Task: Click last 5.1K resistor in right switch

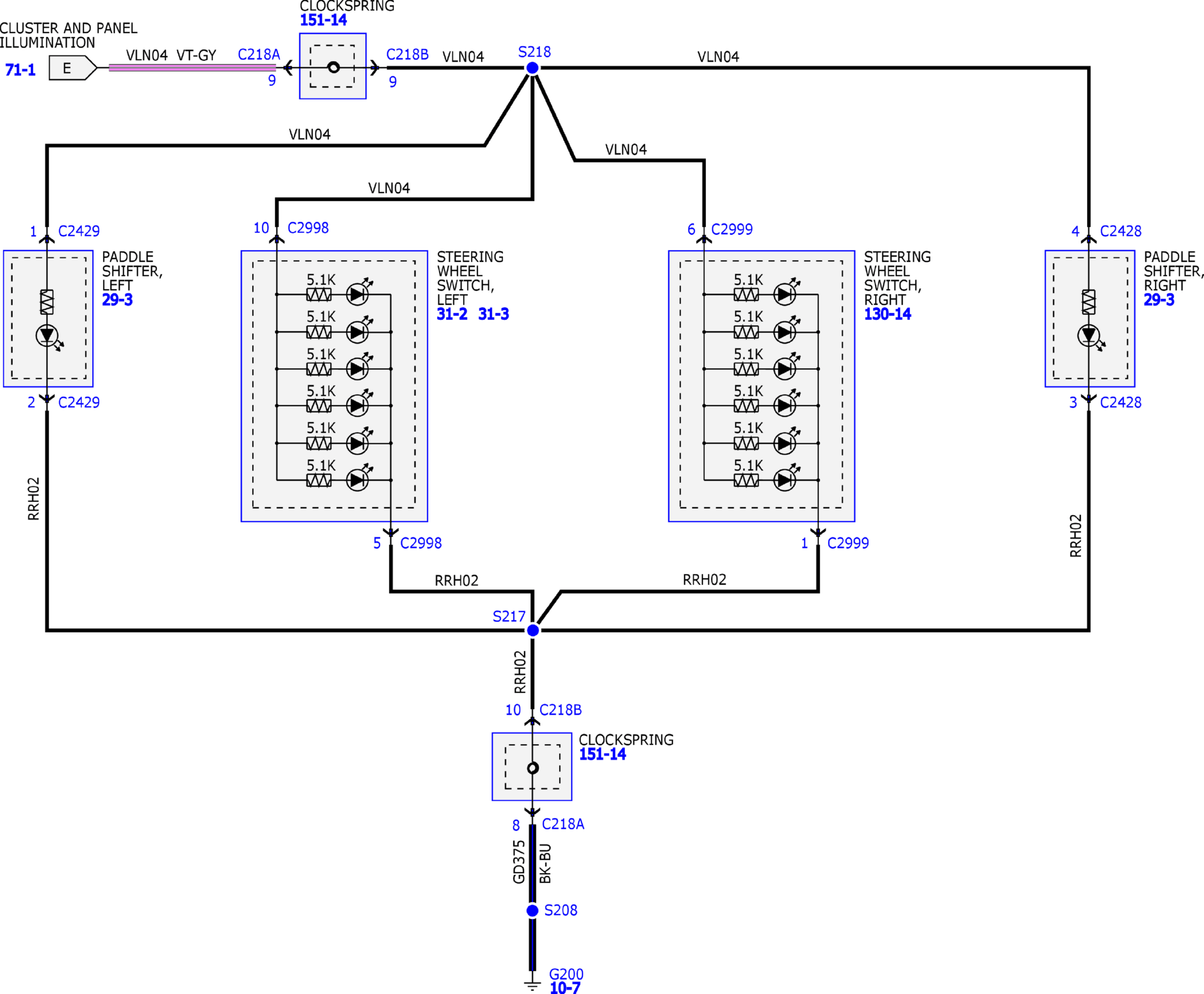Action: click(746, 481)
